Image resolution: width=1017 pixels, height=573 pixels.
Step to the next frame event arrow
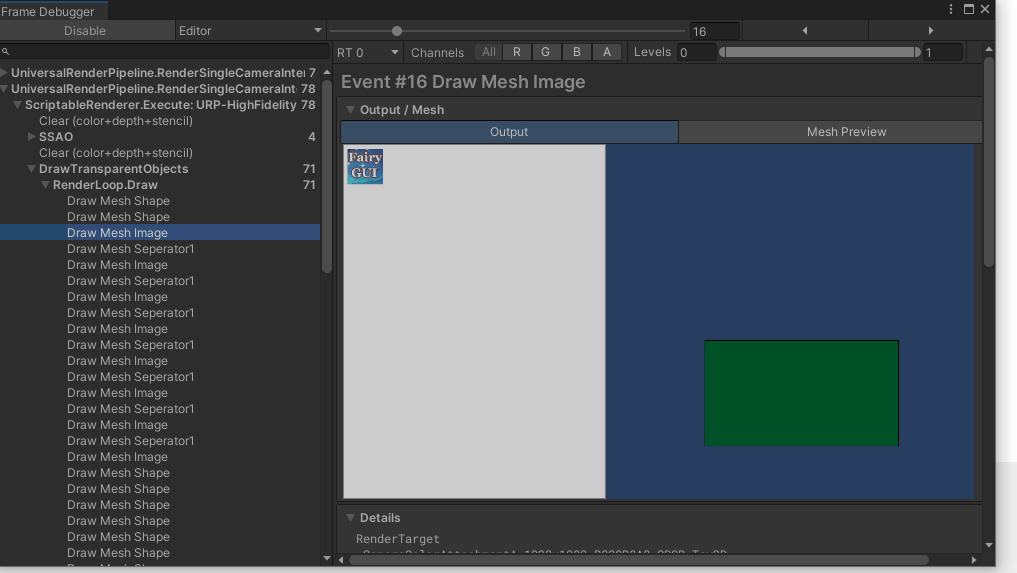(x=930, y=31)
